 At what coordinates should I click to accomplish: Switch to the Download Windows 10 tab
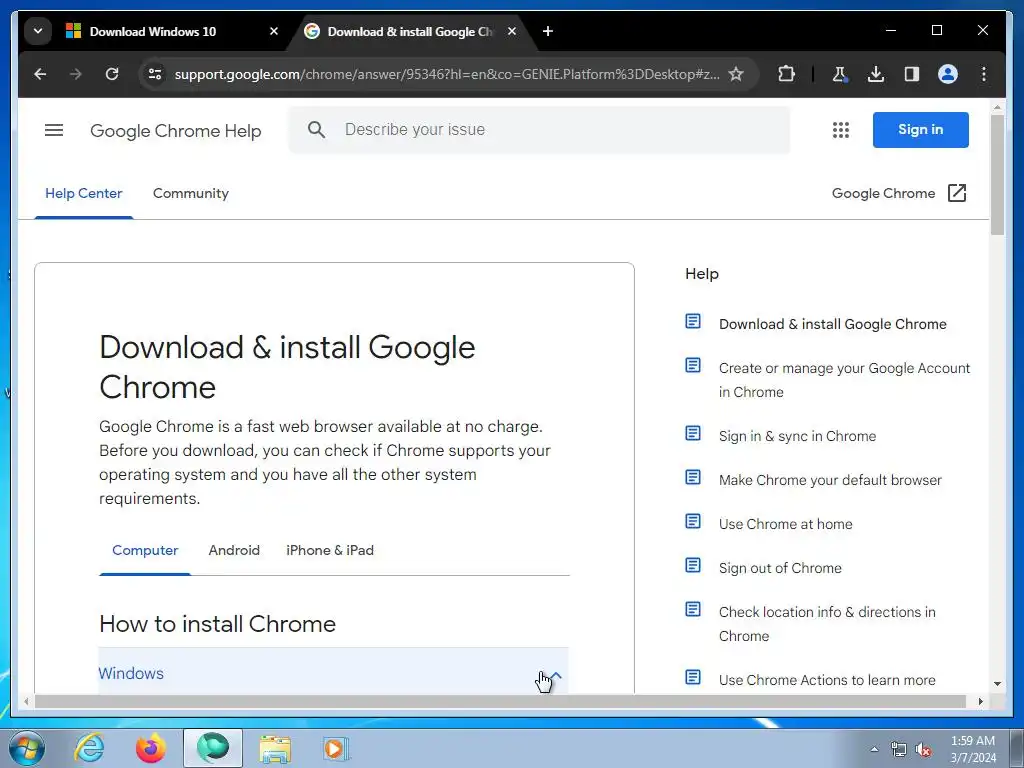tap(152, 31)
